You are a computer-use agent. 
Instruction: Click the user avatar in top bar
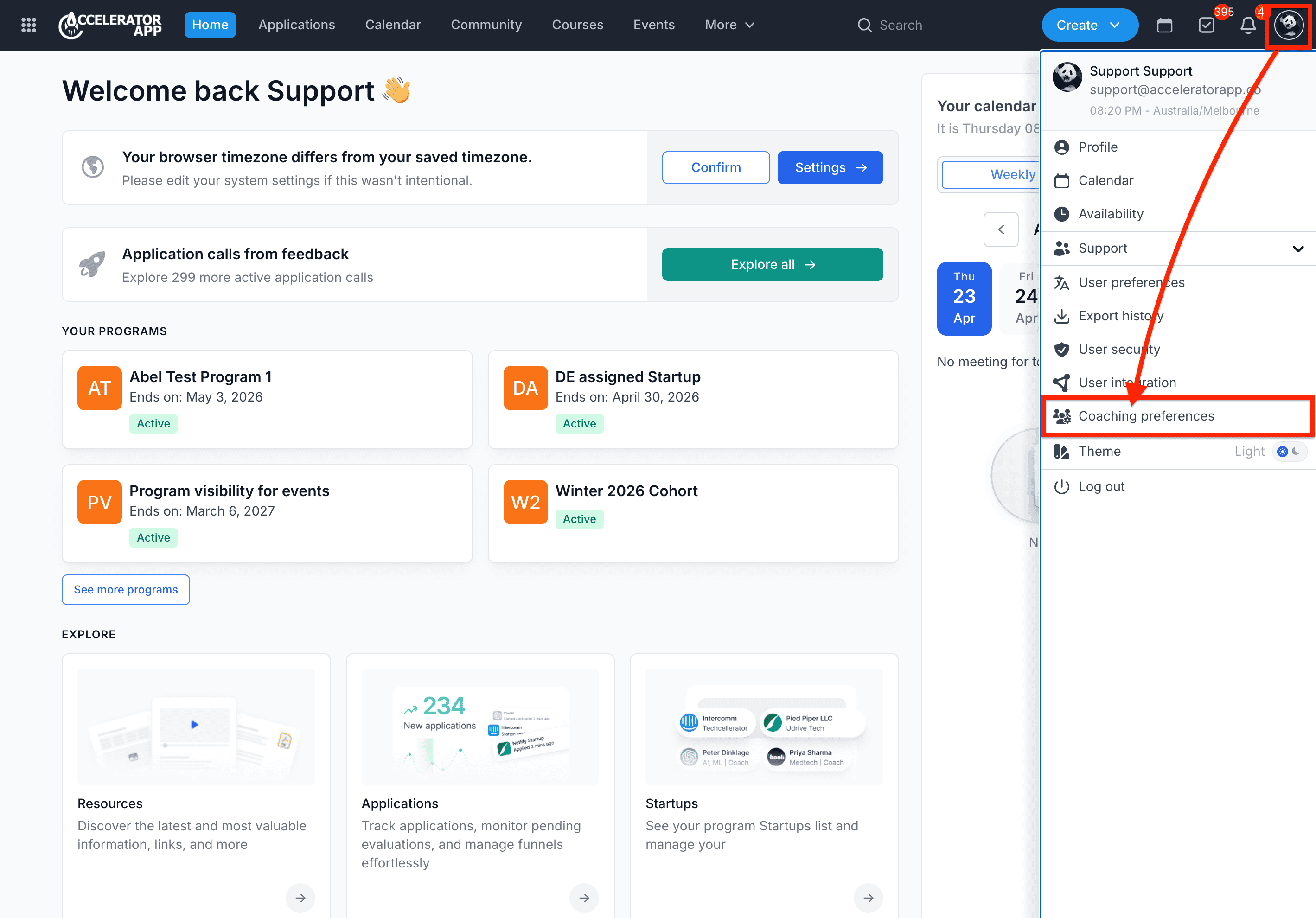[x=1289, y=25]
